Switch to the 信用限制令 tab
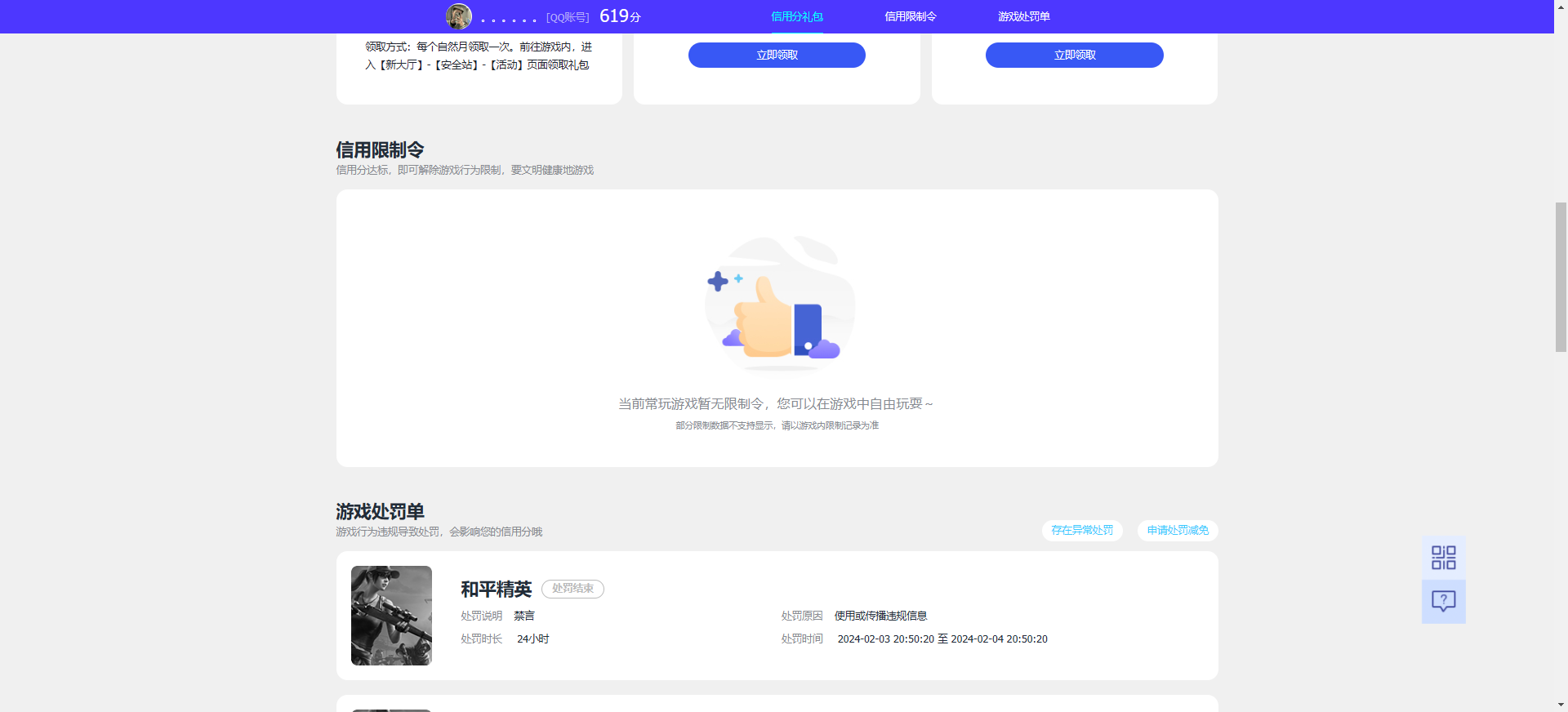 [911, 16]
